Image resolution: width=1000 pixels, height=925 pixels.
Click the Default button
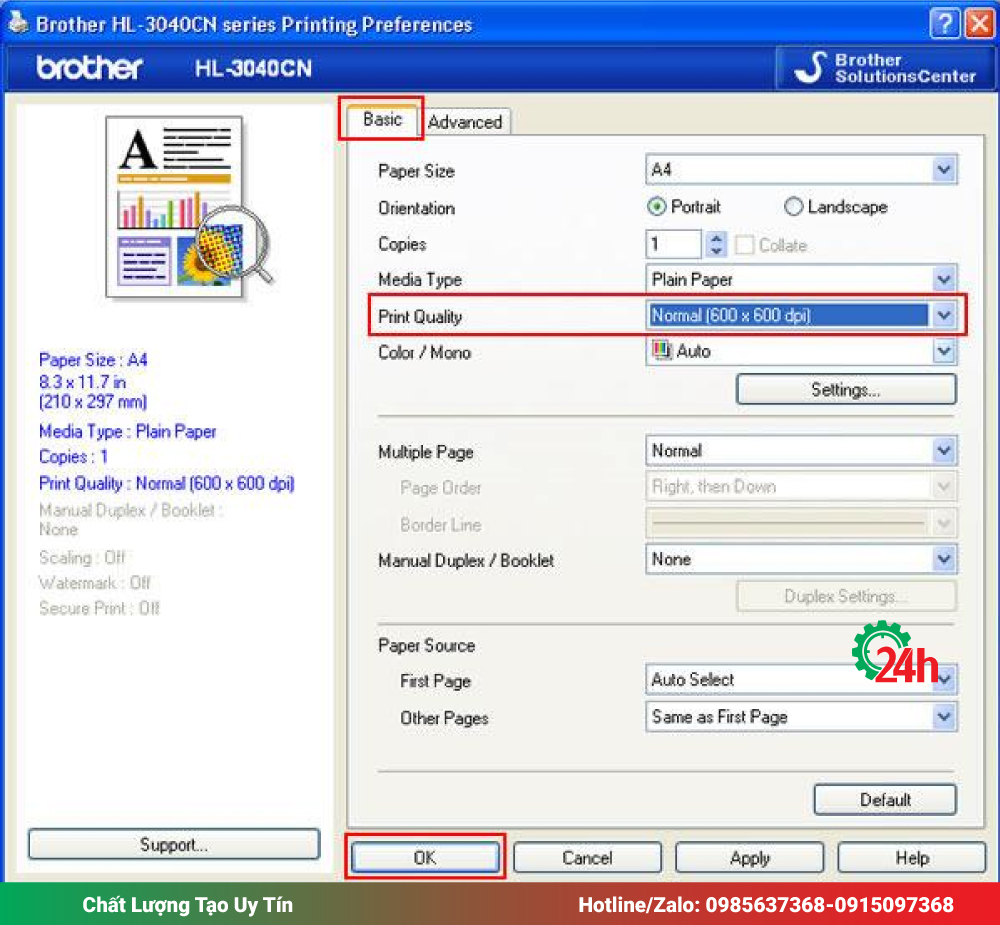885,799
